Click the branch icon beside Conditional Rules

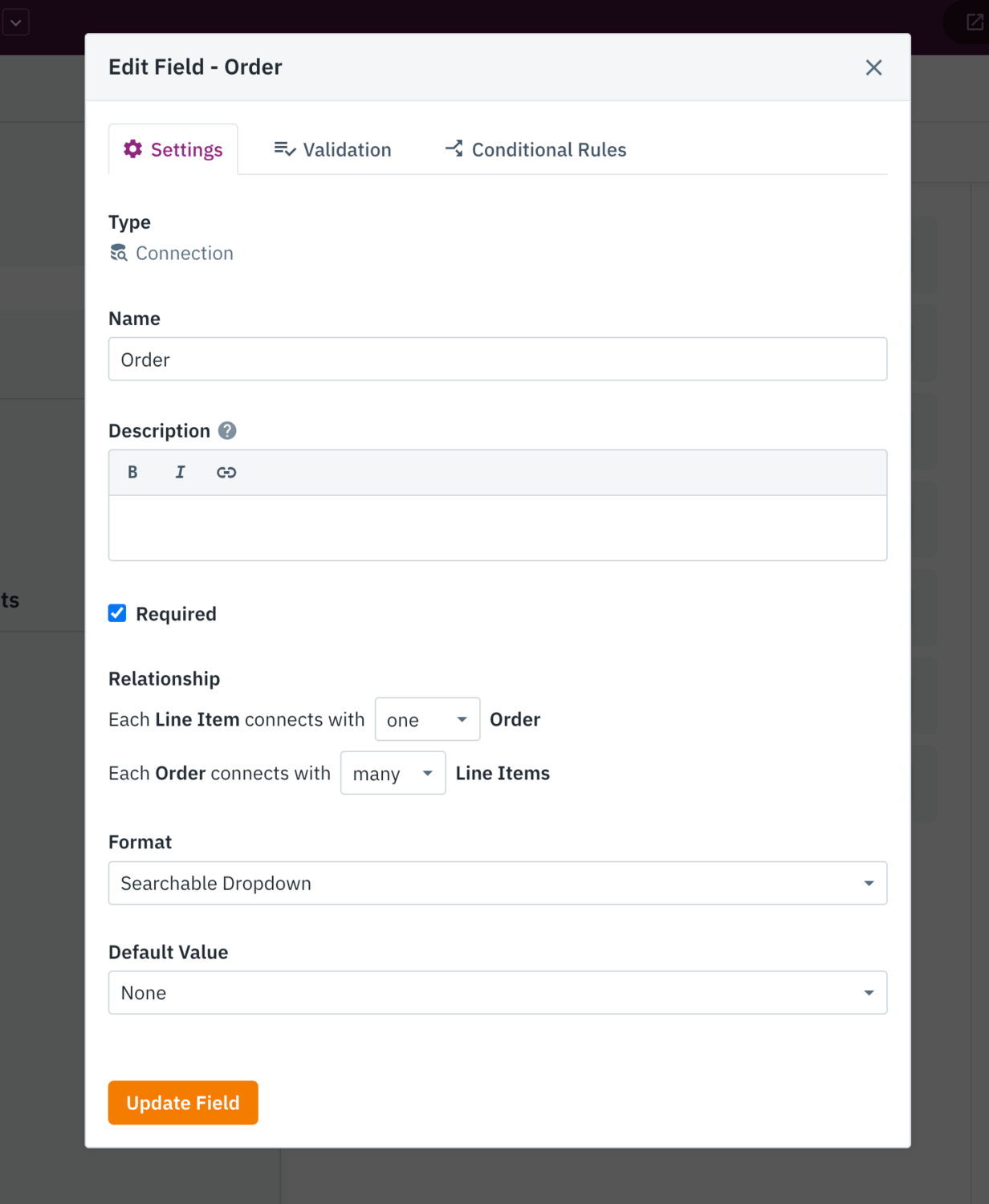[453, 148]
